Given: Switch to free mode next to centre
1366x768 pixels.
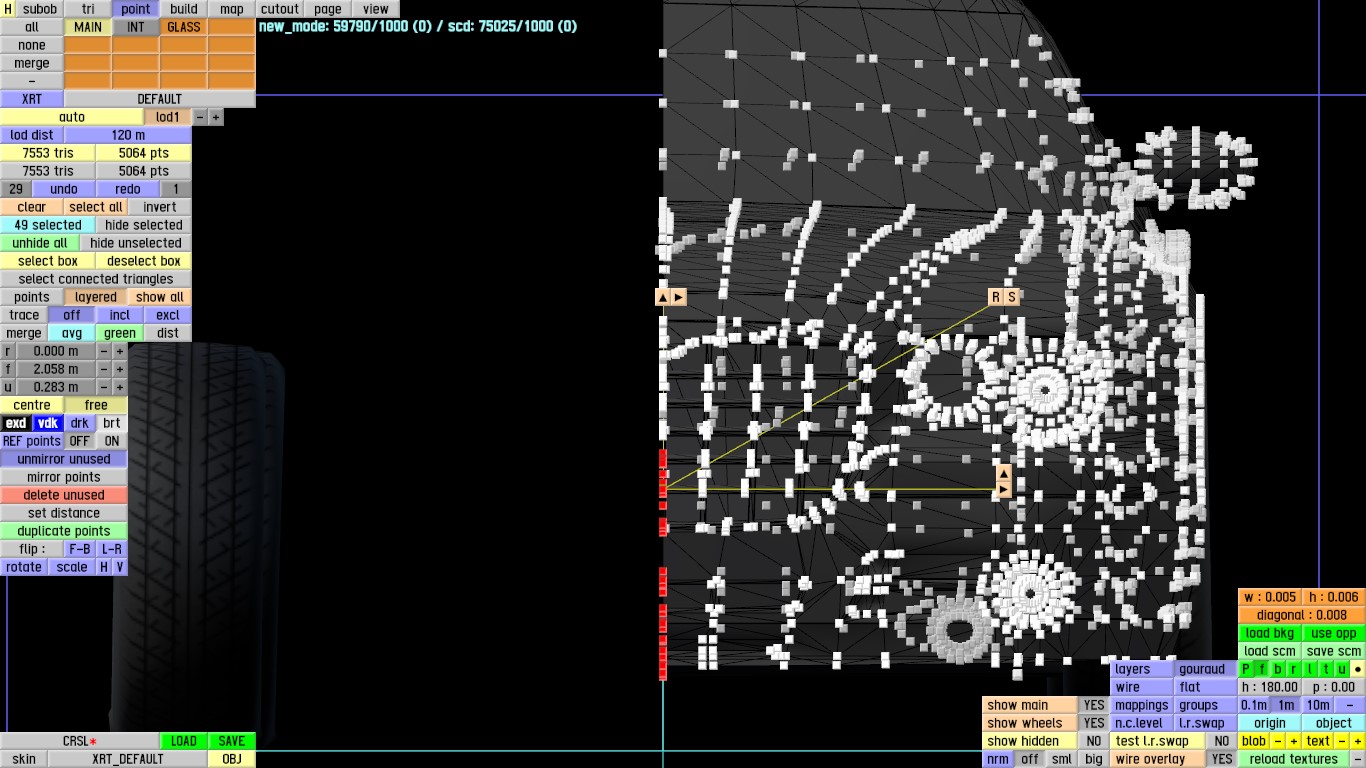Looking at the screenshot, I should [x=96, y=405].
